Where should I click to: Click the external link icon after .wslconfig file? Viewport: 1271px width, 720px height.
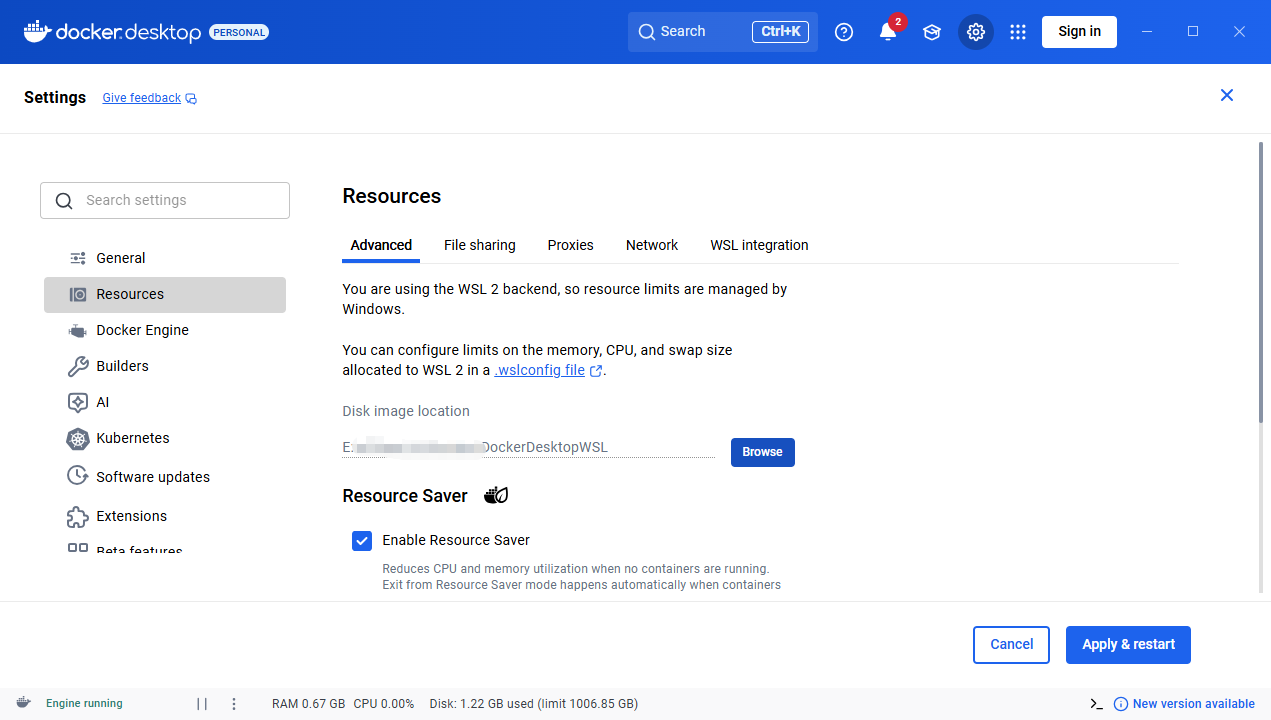(x=596, y=371)
